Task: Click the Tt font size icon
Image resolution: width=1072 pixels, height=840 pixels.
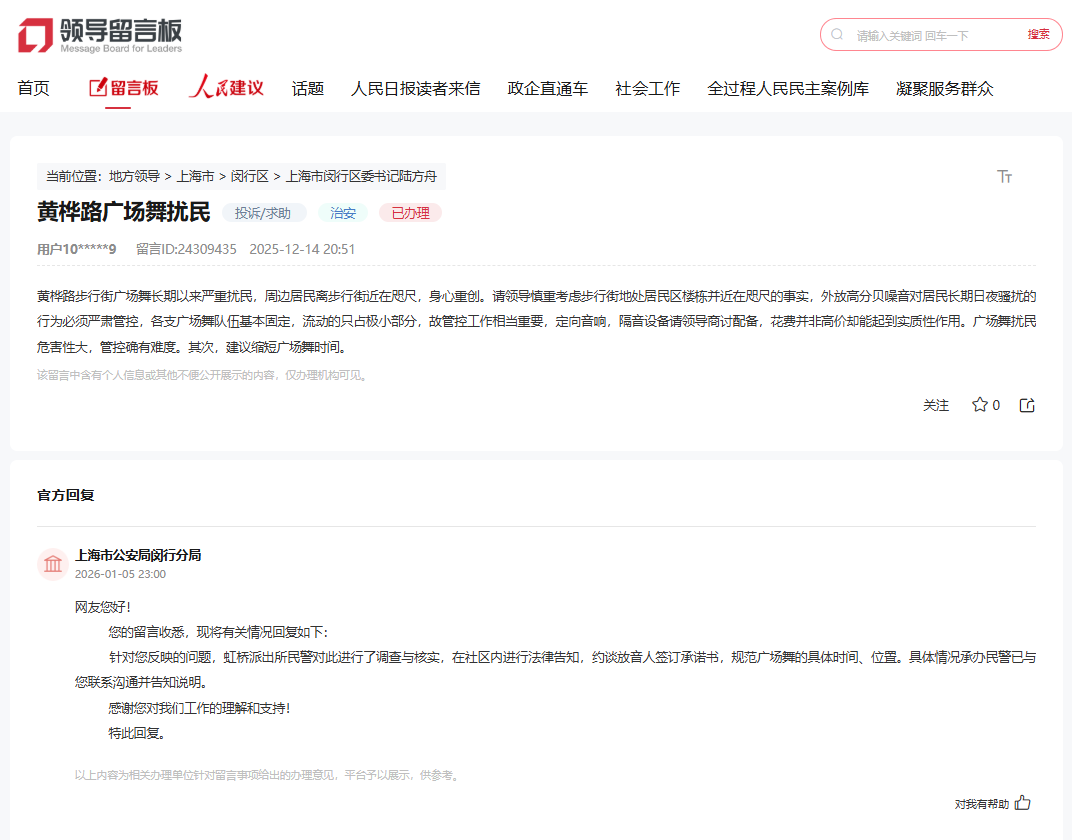Action: pos(1004,176)
